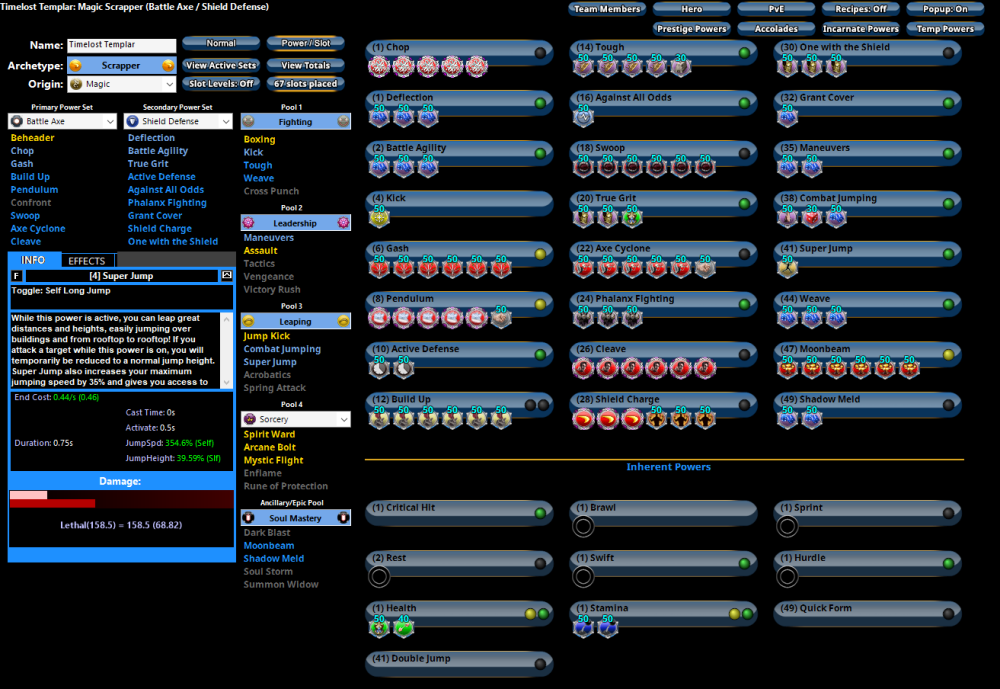Viewport: 1000px width, 689px height.
Task: Select the Kick power enhancement icon
Action: [379, 218]
